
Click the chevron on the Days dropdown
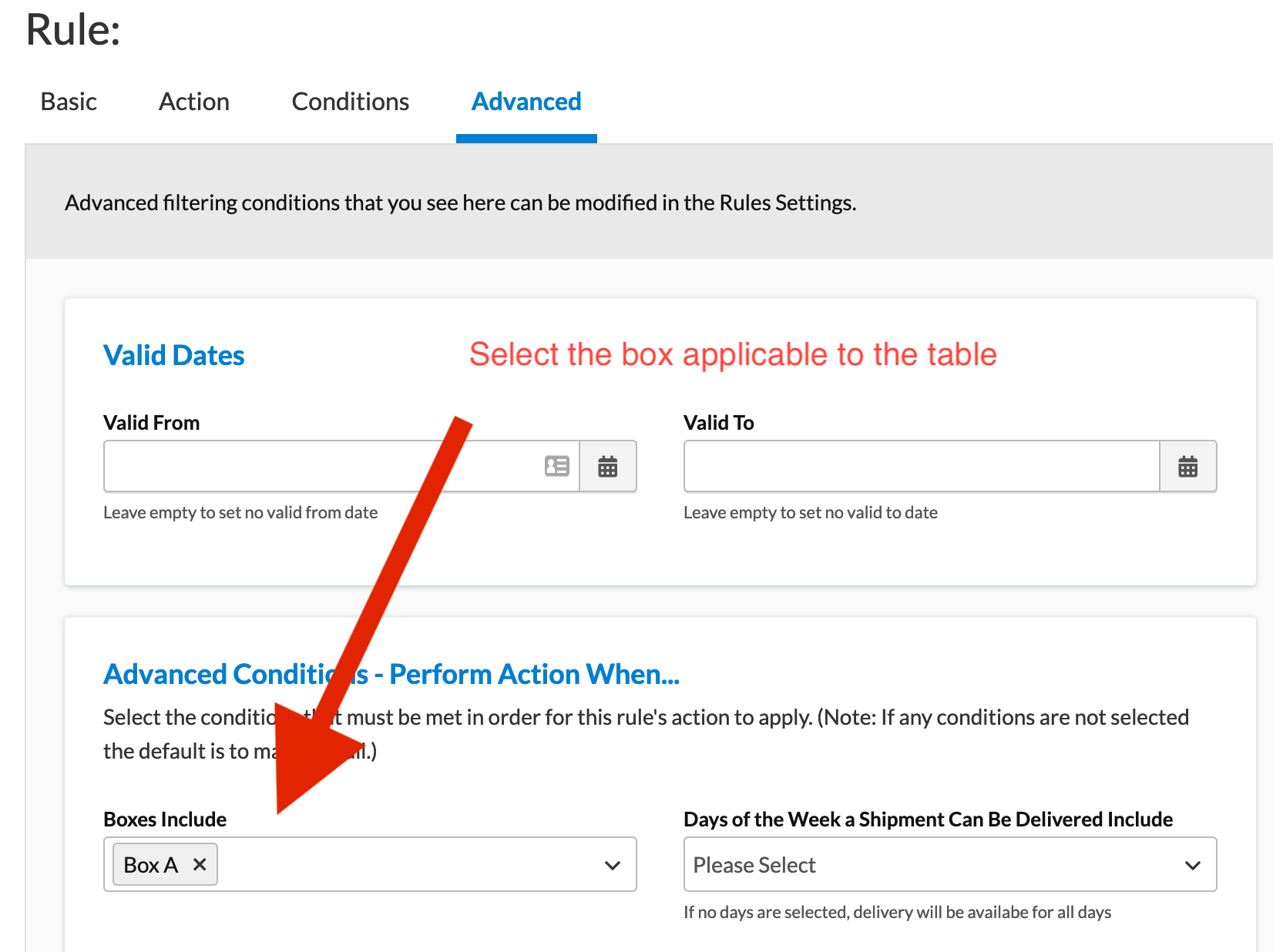1192,864
